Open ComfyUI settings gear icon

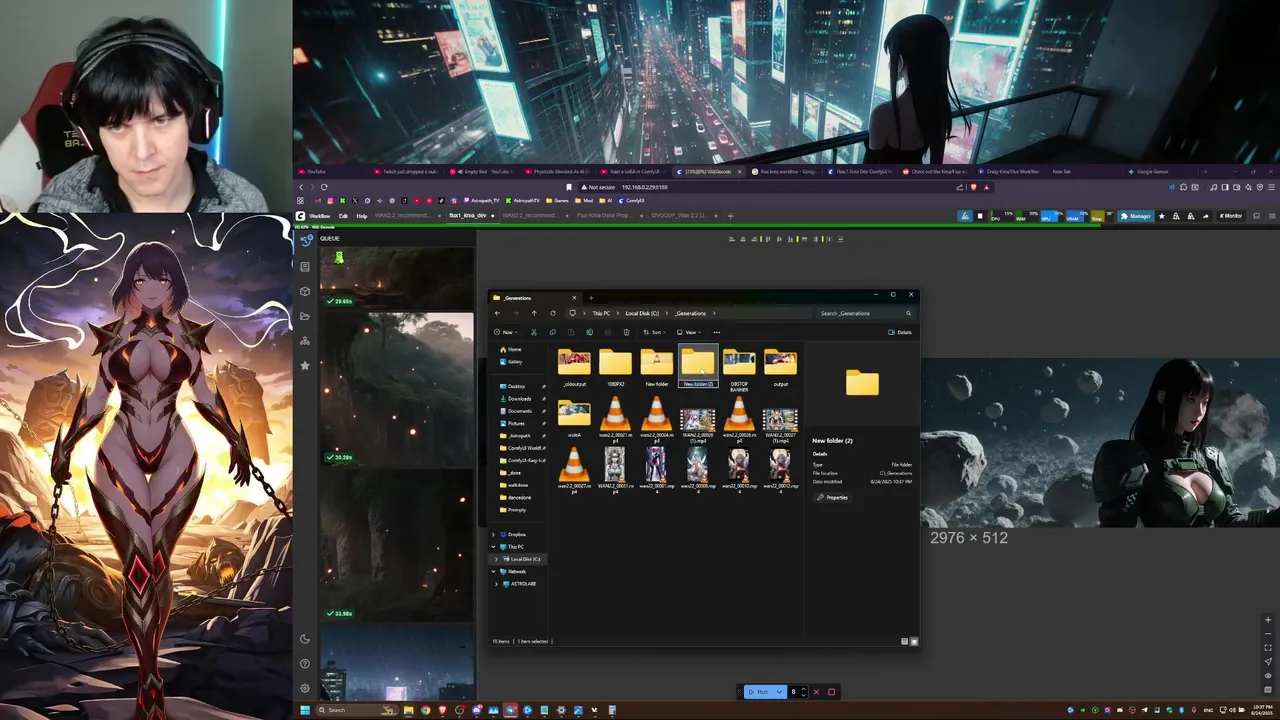click(305, 688)
